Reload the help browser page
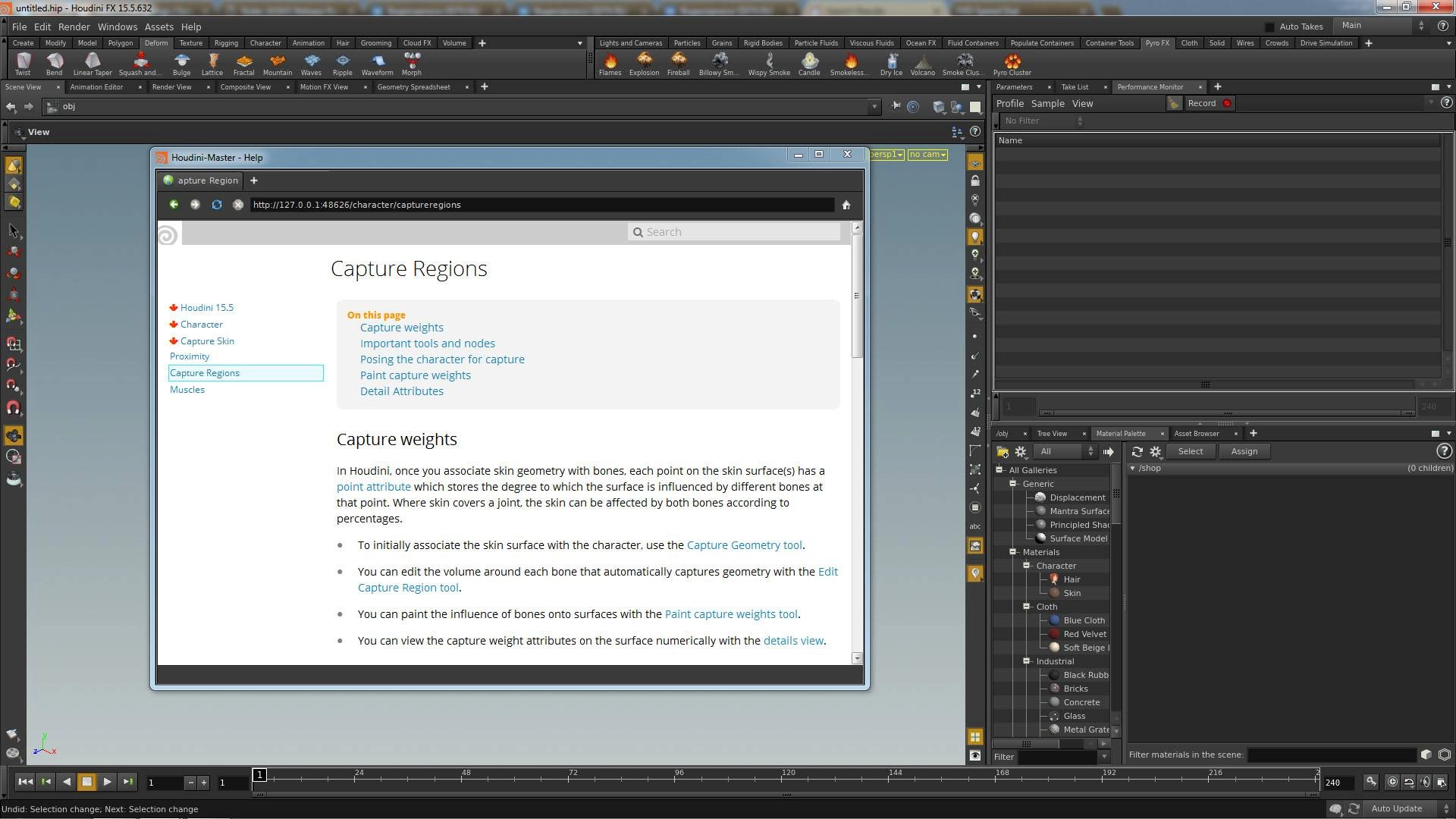Screen dimensions: 1456x819 coord(217,205)
